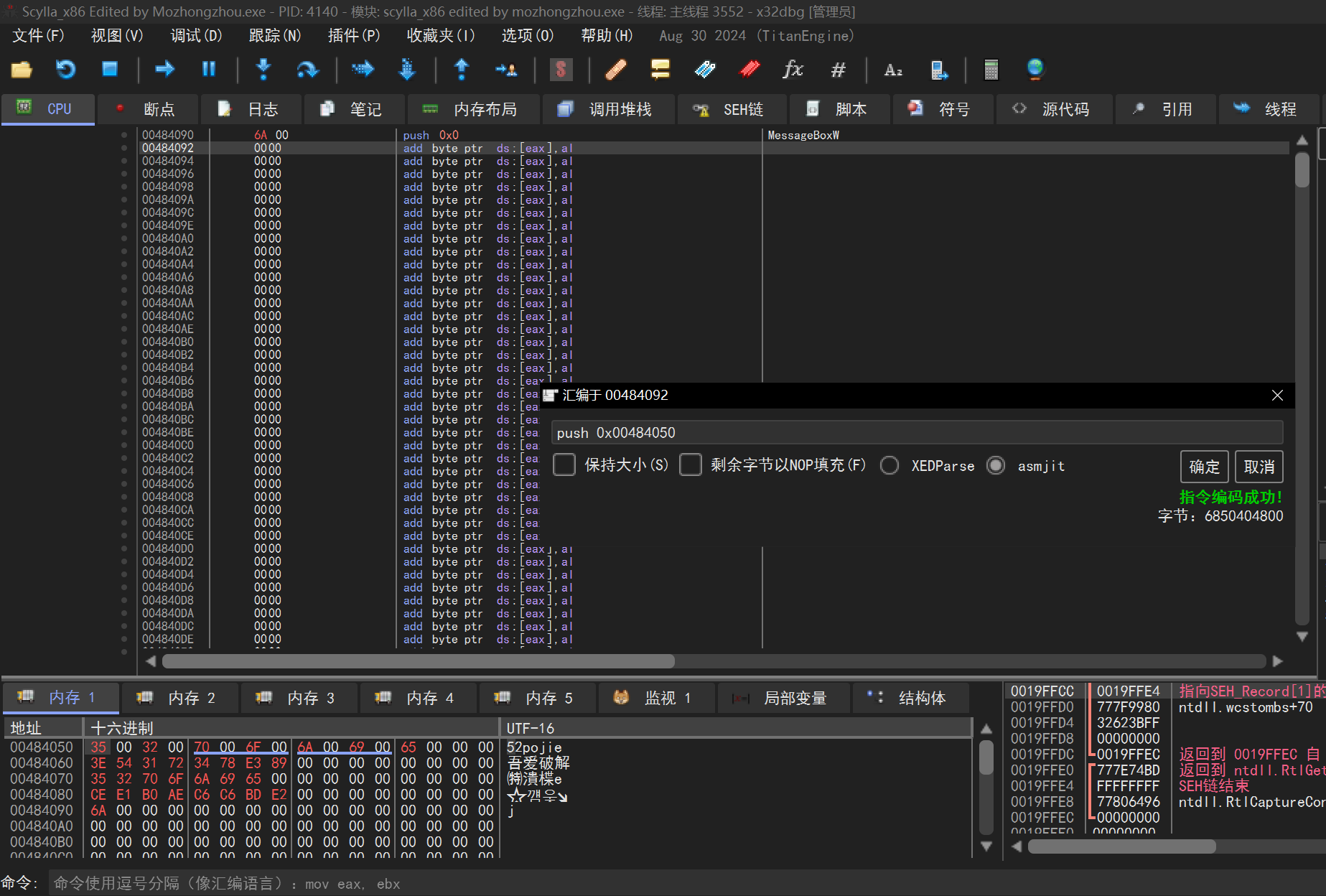The width and height of the screenshot is (1326, 896).
Task: Step over with the curved arrow icon
Action: coord(307,70)
